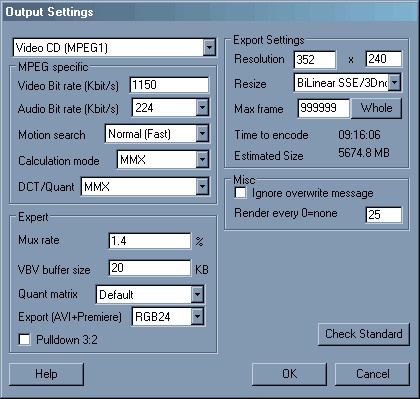This screenshot has width=420, height=399.
Task: Click the Misc group heading
Action: coord(244,180)
